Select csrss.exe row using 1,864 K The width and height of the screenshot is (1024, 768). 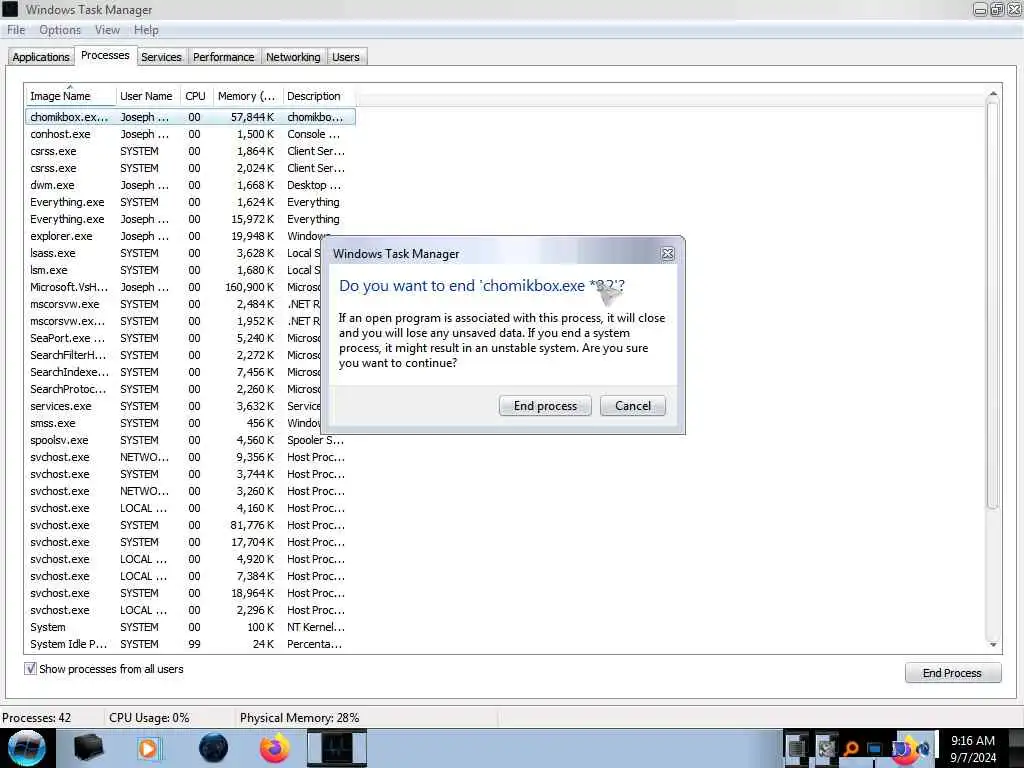[190, 151]
